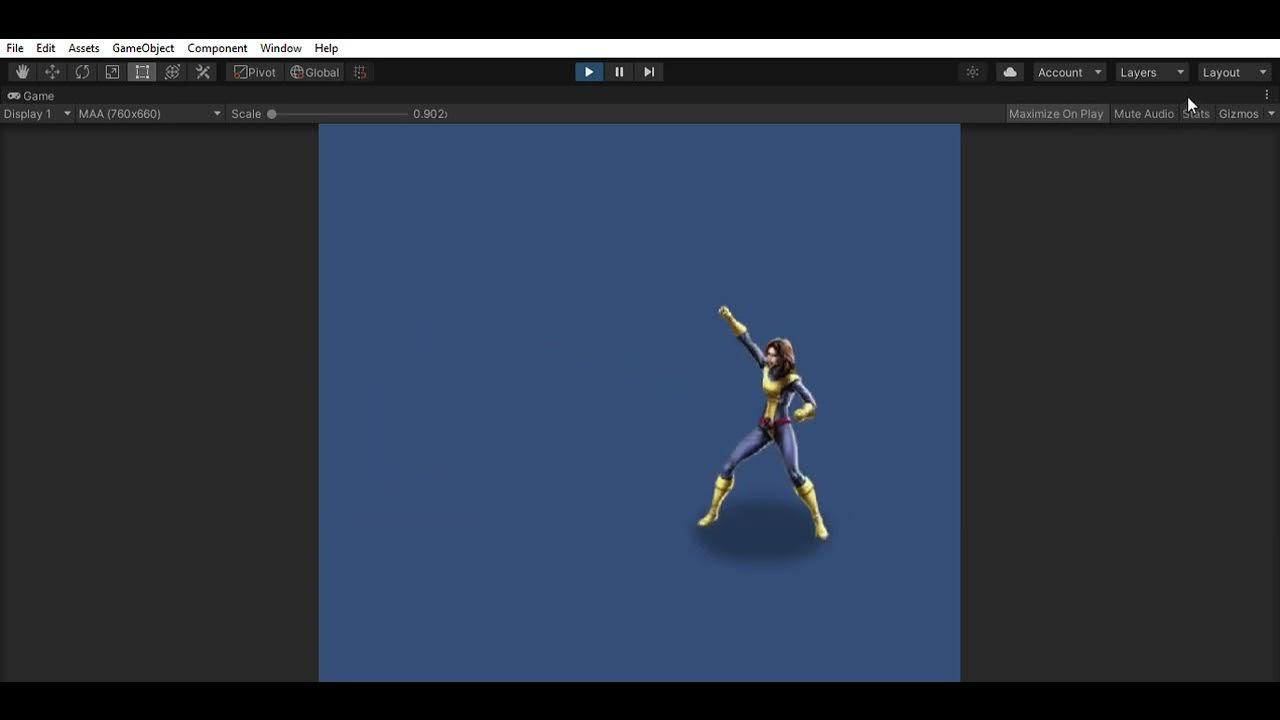Image resolution: width=1280 pixels, height=720 pixels.
Task: Select the Hand tool
Action: 22,72
